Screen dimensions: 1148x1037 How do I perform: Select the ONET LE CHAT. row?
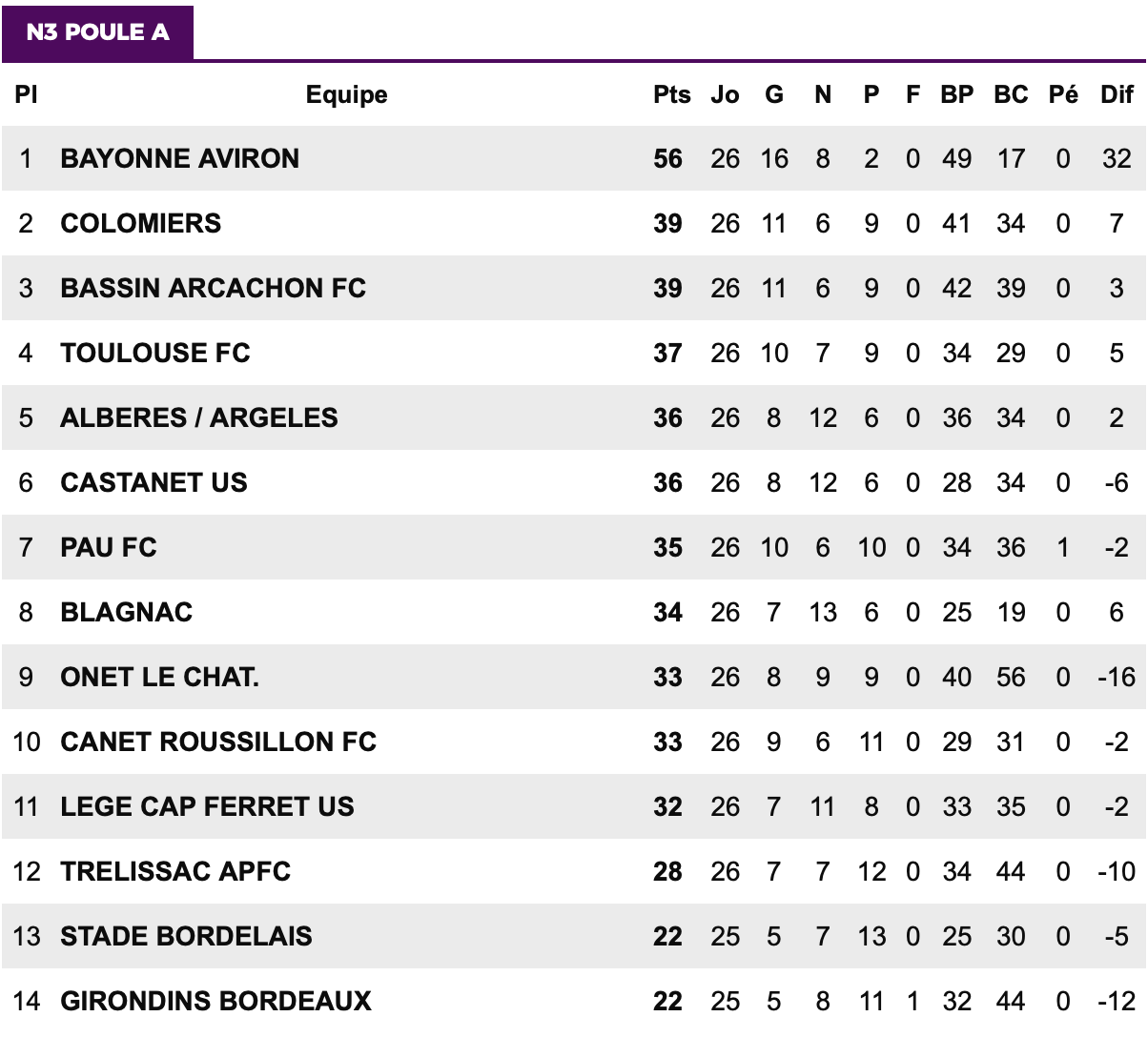click(x=574, y=677)
